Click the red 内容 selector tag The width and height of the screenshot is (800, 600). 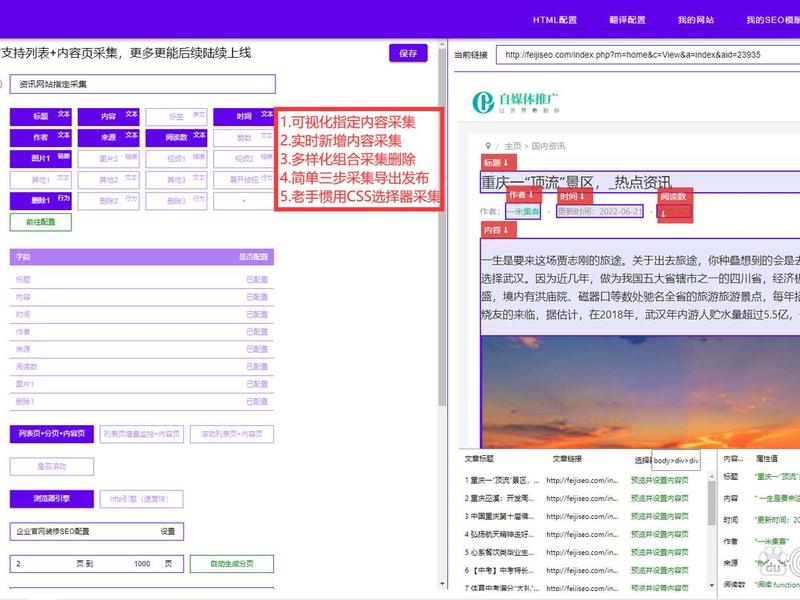498,230
